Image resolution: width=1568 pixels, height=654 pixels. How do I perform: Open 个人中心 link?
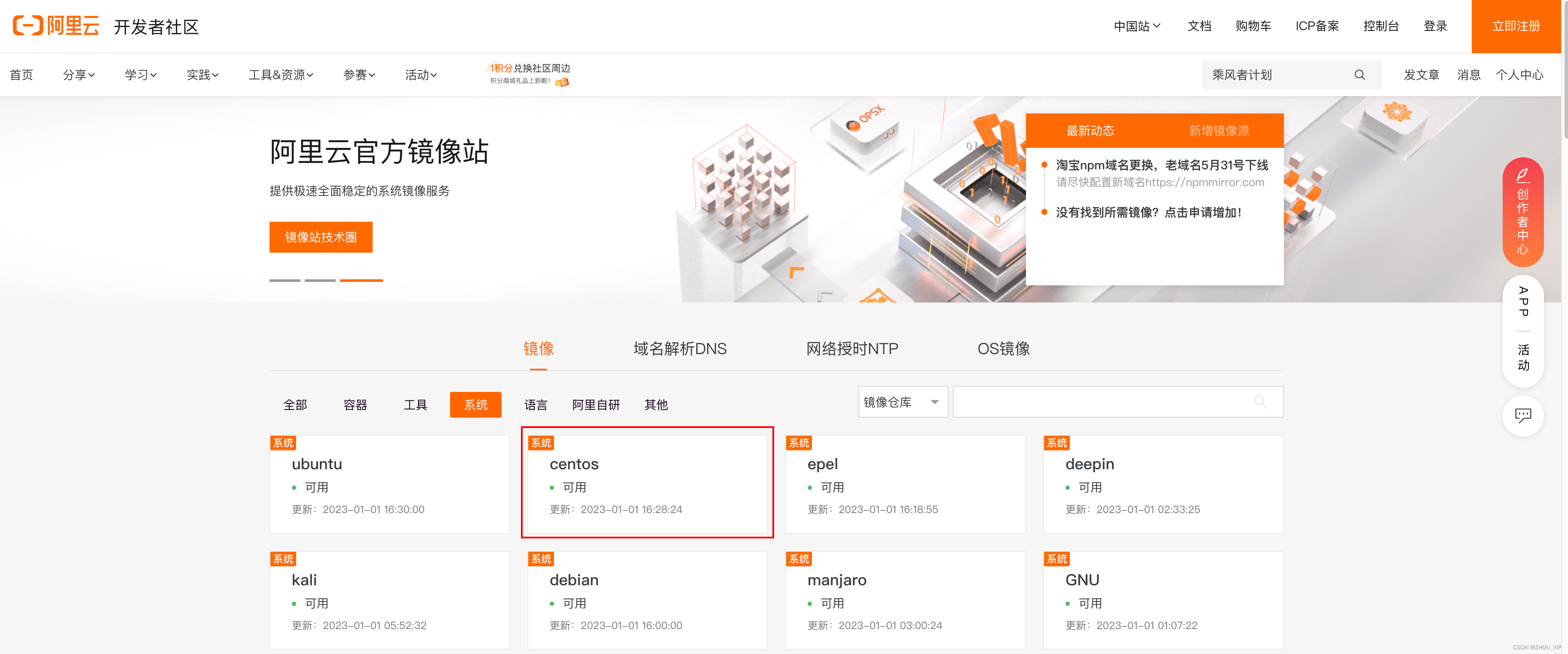[x=1519, y=75]
